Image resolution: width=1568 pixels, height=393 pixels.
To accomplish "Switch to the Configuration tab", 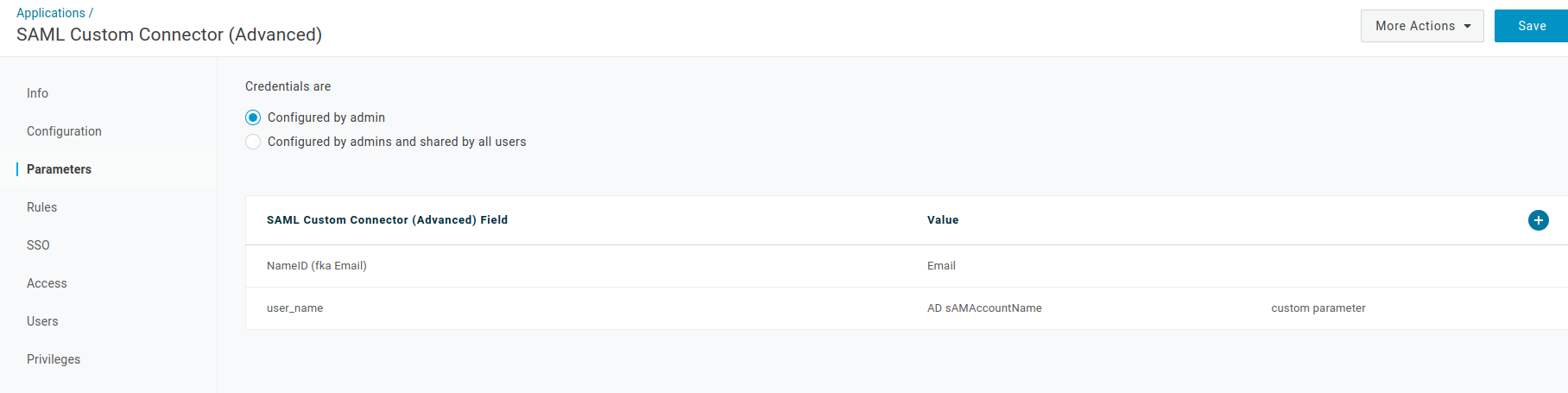I will tap(64, 131).
